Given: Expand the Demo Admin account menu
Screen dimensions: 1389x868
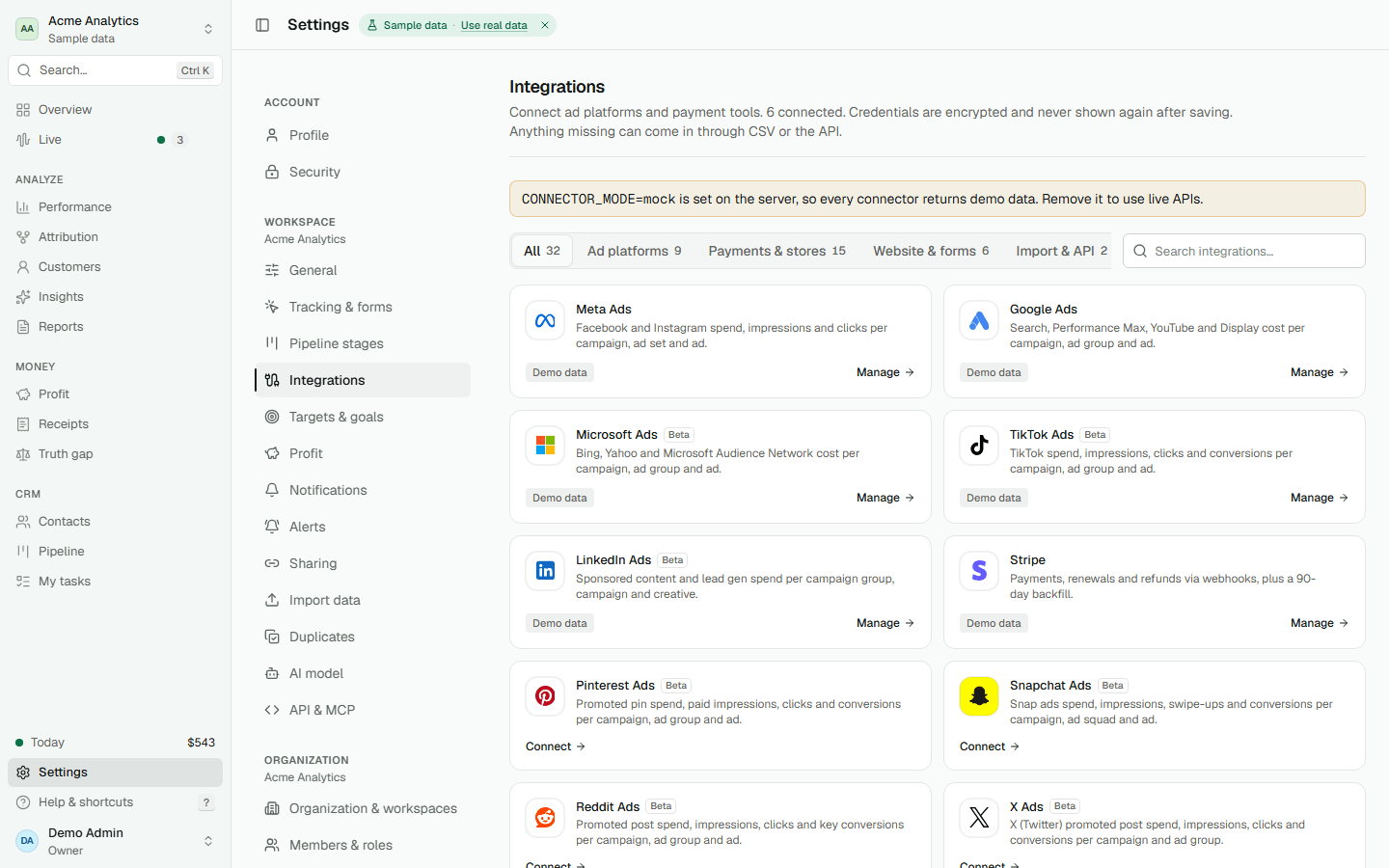Looking at the screenshot, I should 115,841.
